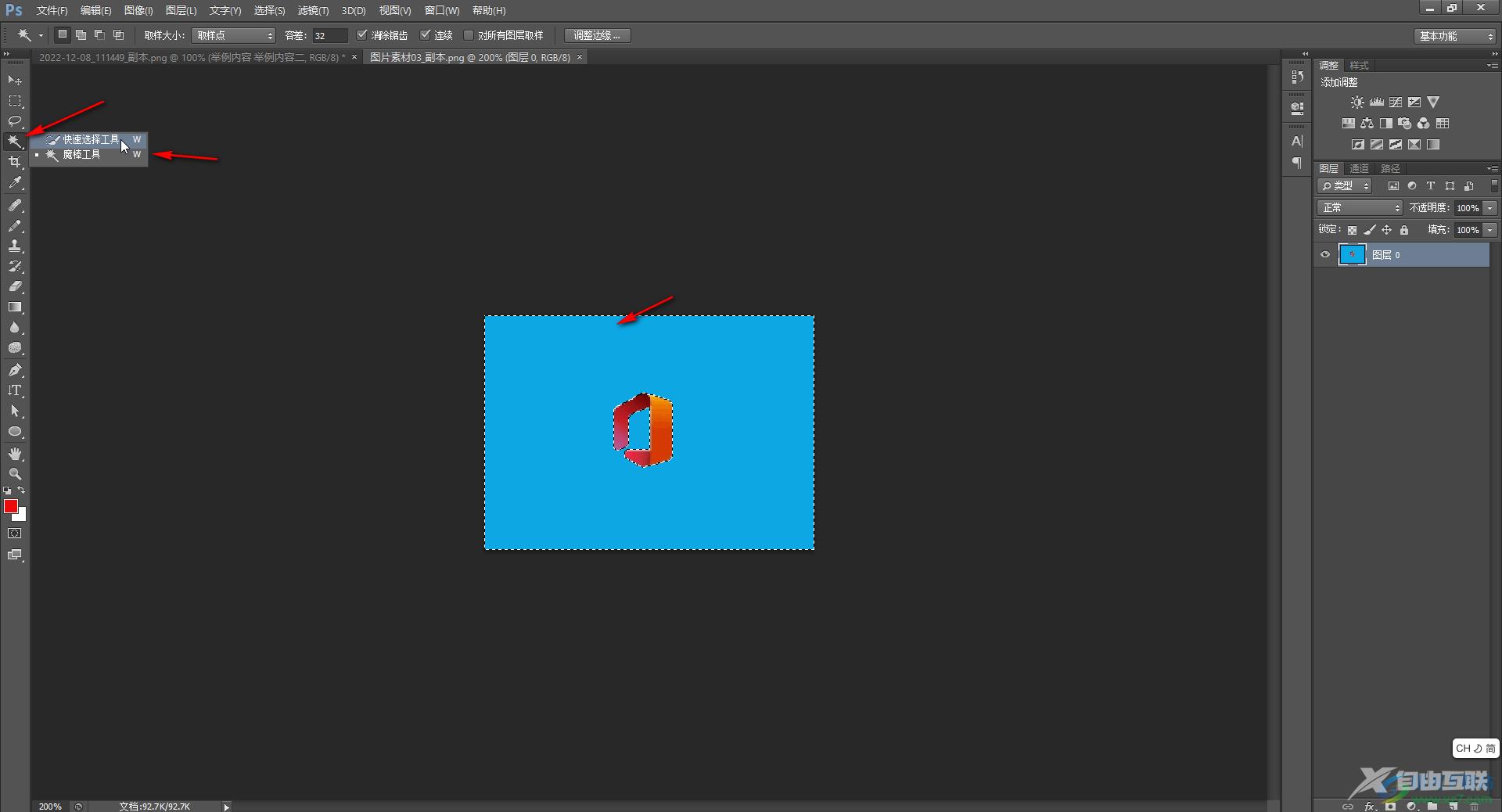This screenshot has height=812, width=1502.
Task: Choose Subtract from selection mode
Action: pos(100,35)
